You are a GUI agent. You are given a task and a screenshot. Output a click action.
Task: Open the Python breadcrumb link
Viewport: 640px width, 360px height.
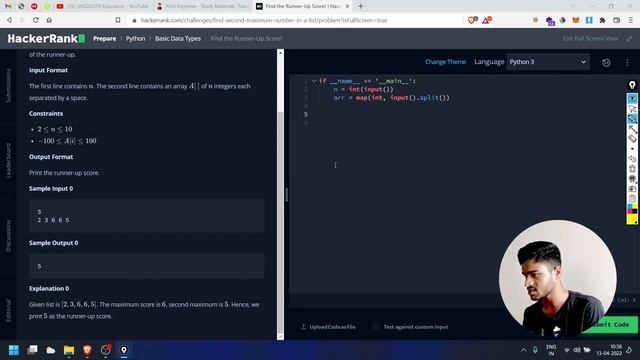[136, 38]
